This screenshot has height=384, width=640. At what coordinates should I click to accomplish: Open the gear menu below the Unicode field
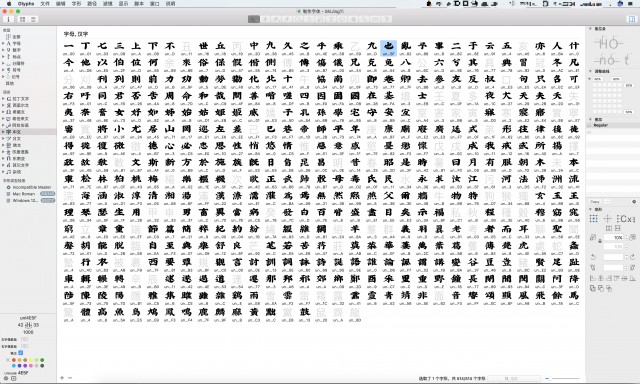tap(6, 378)
